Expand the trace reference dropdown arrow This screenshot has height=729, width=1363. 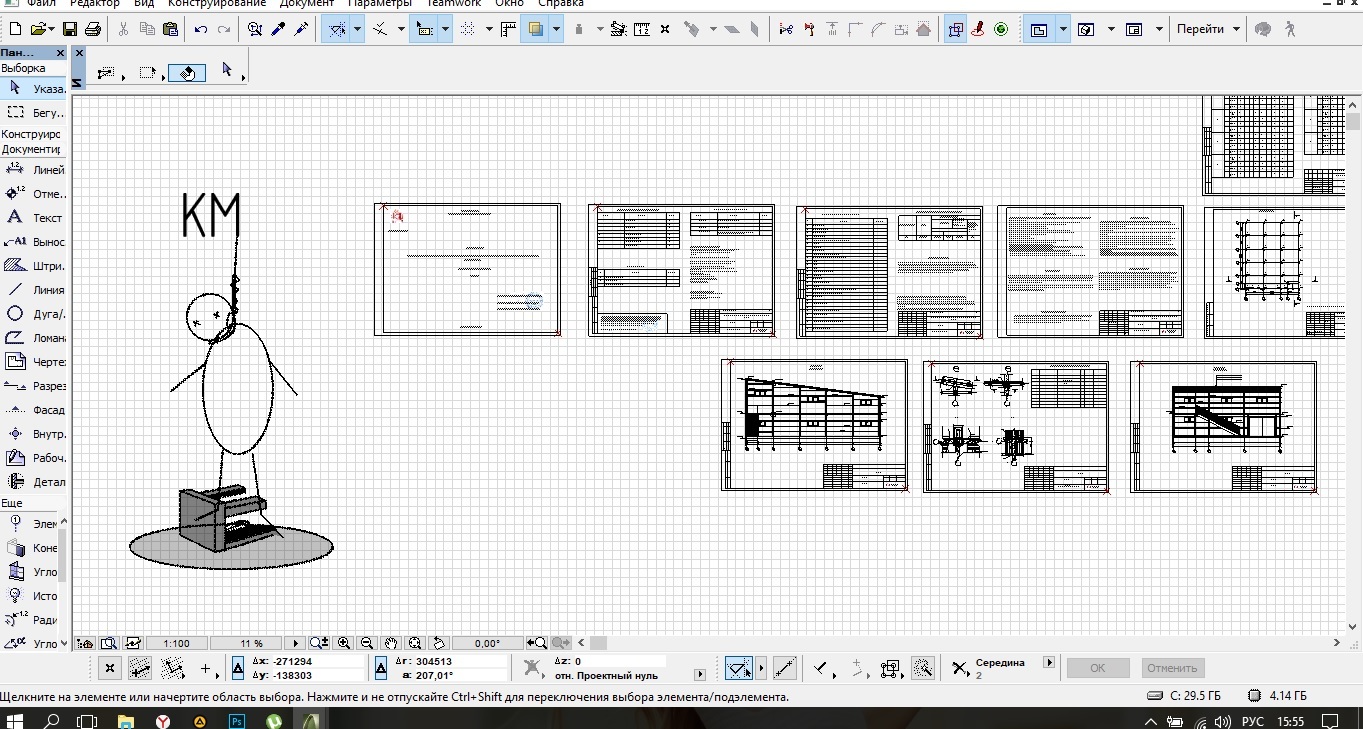(x=556, y=30)
